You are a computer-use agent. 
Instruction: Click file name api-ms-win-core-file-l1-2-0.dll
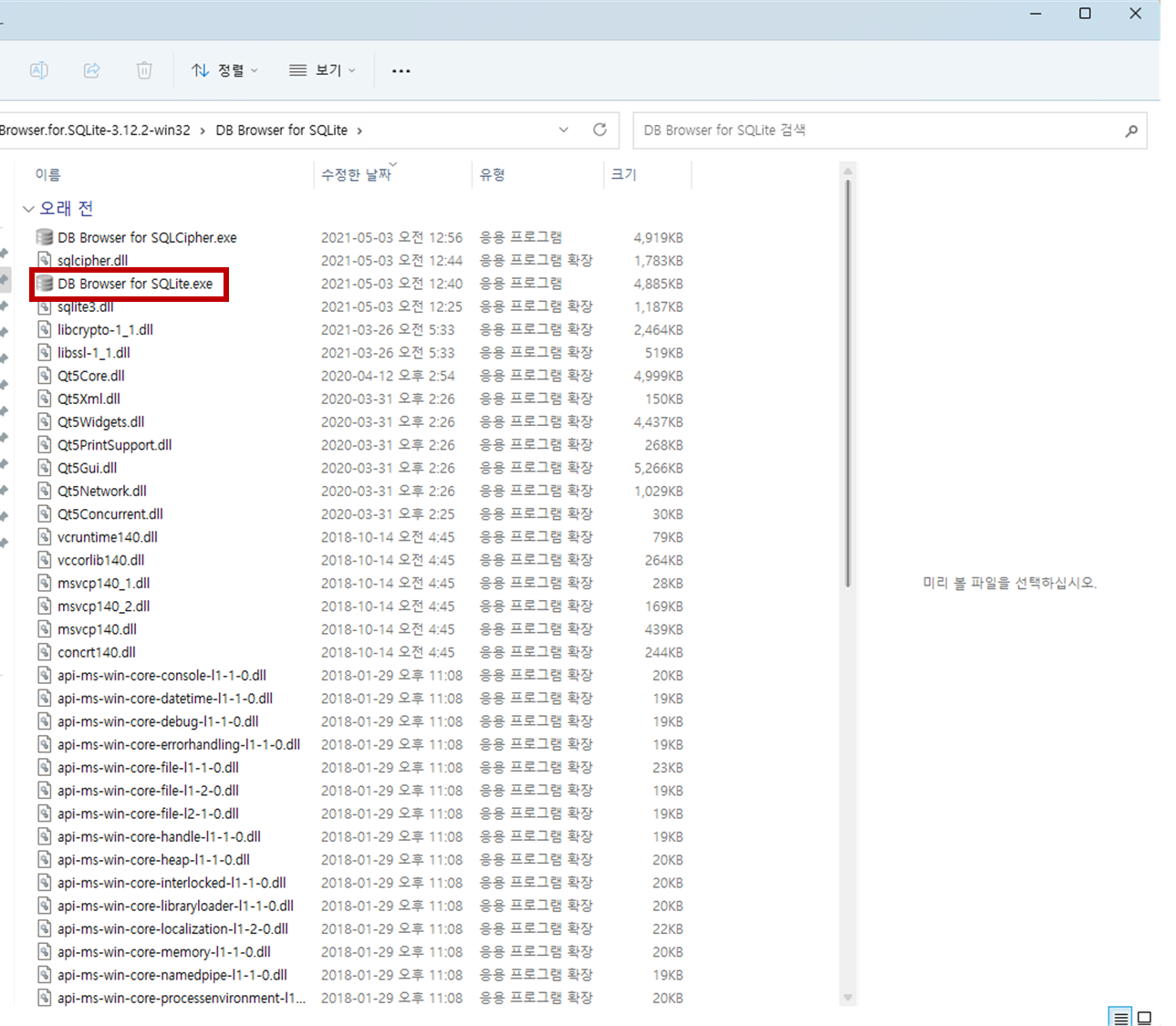click(148, 791)
